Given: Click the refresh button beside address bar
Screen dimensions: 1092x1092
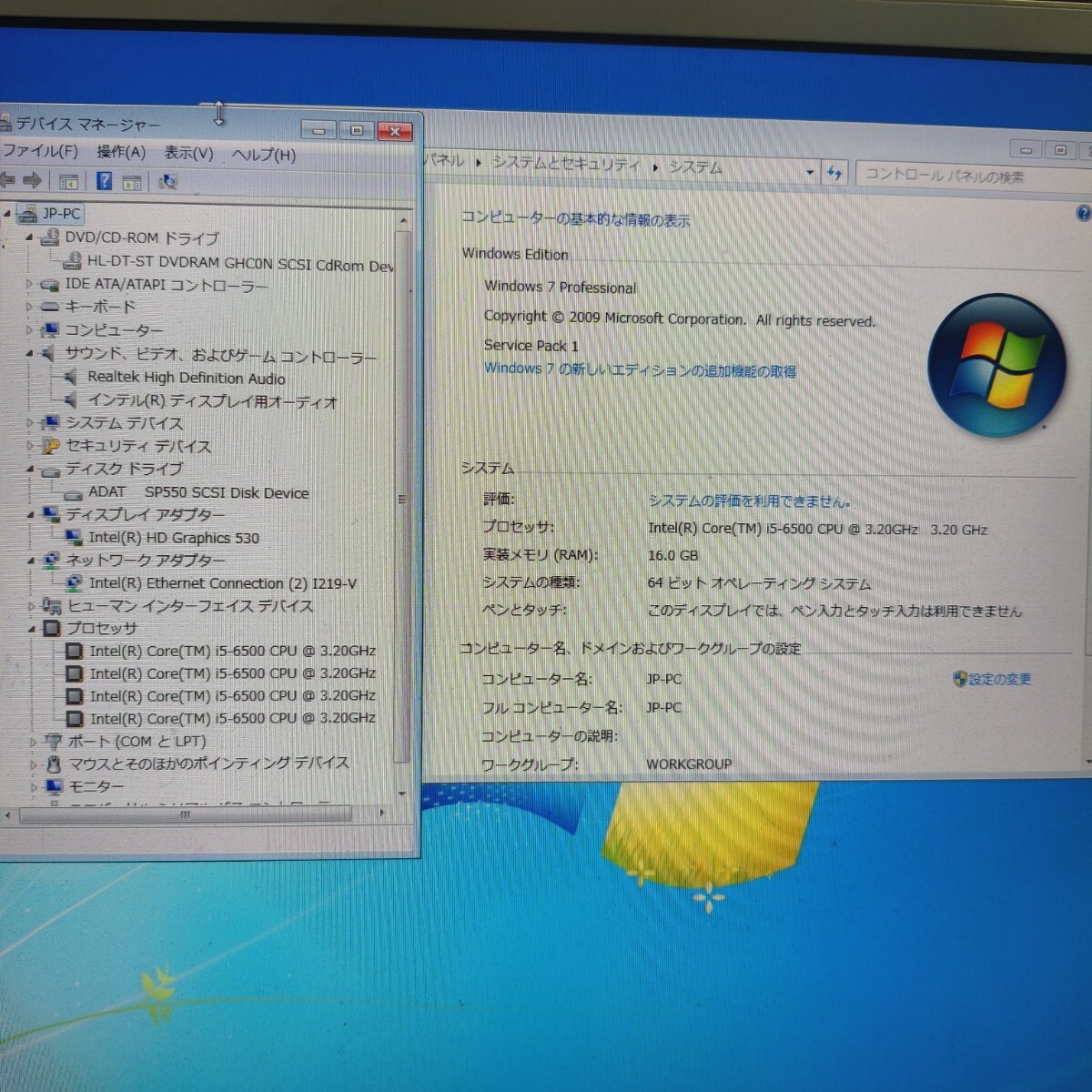Looking at the screenshot, I should (x=834, y=172).
